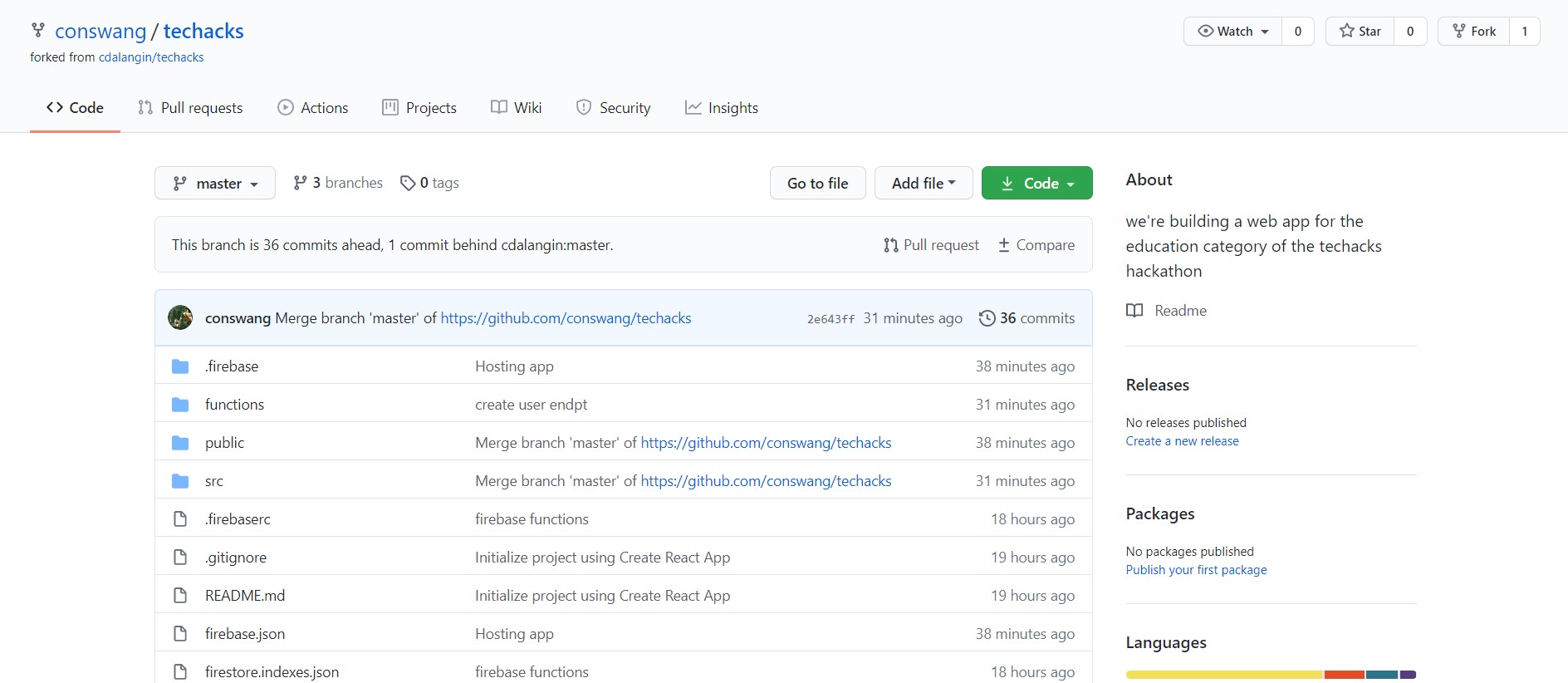Click the folder icon for src
1568x683 pixels.
(x=180, y=481)
